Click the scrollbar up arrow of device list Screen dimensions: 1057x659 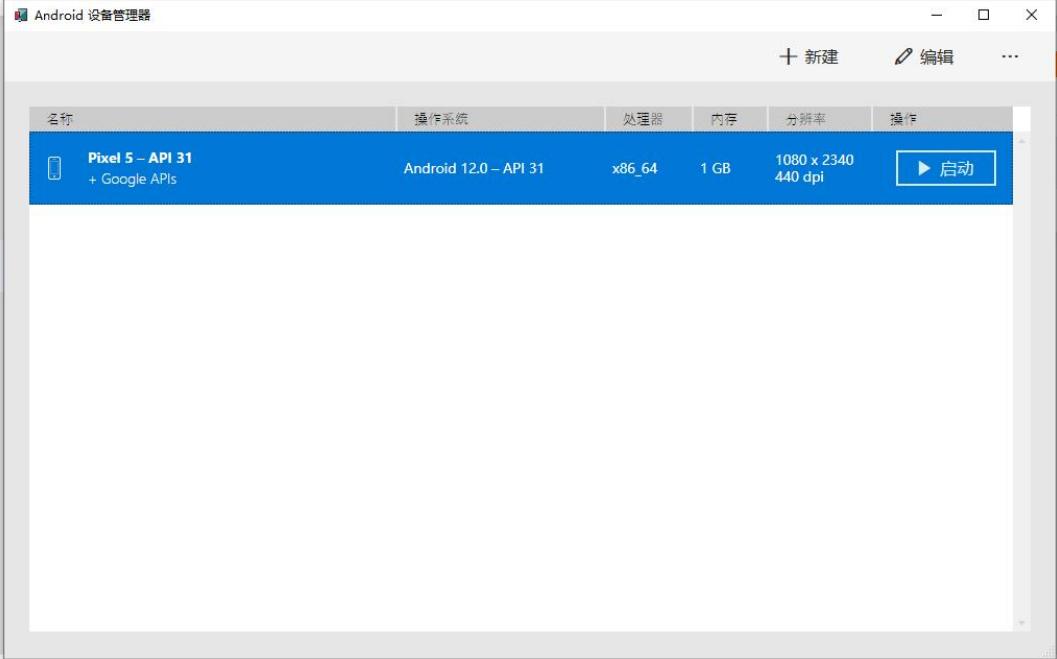[1022, 141]
